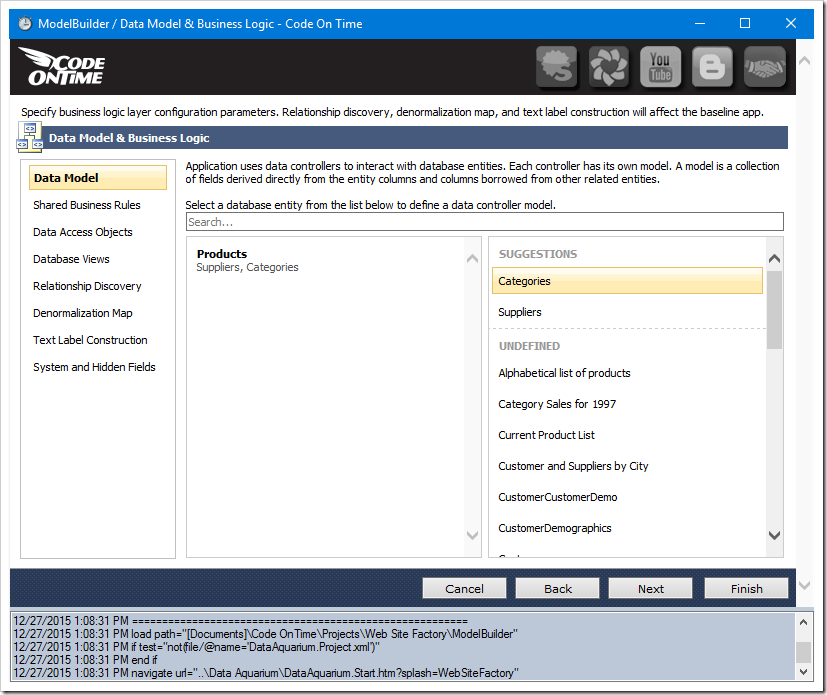Select the Products model entry
This screenshot has width=827, height=695.
247,260
